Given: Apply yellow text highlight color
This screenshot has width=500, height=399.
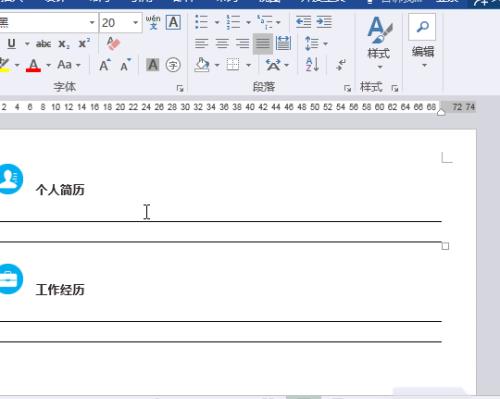Looking at the screenshot, I should [5, 65].
